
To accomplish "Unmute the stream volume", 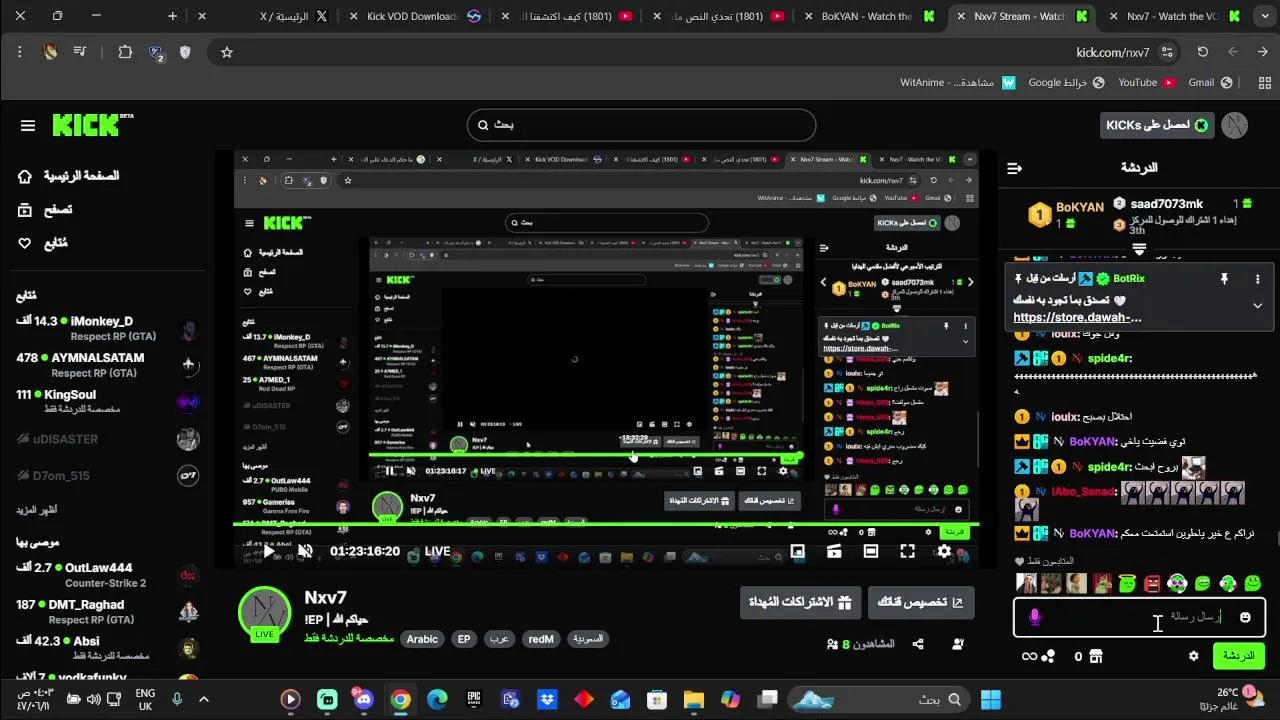I will [x=305, y=551].
